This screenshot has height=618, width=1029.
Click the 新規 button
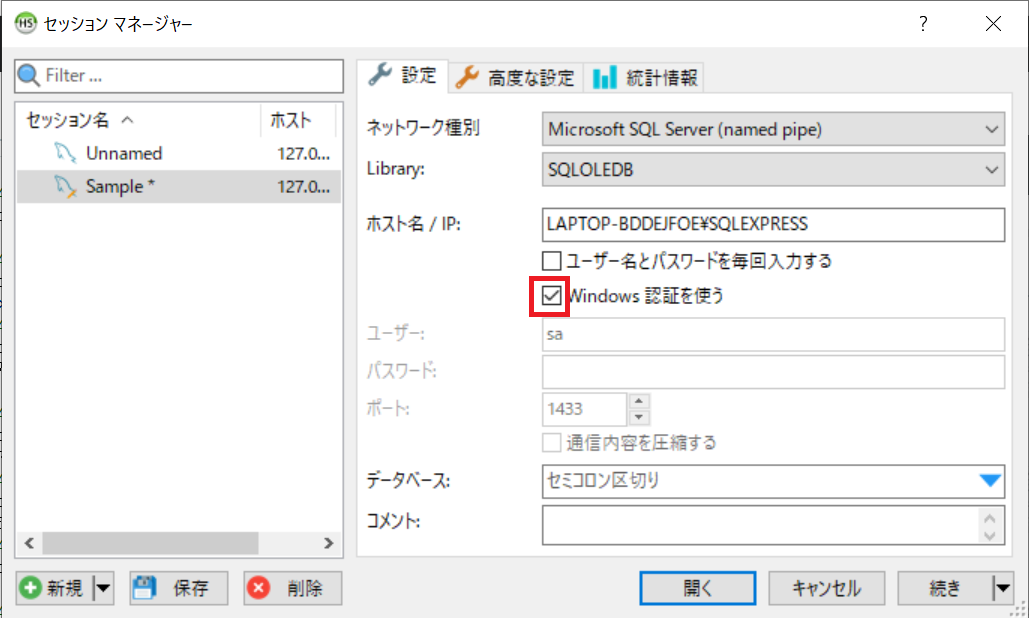[x=55, y=588]
